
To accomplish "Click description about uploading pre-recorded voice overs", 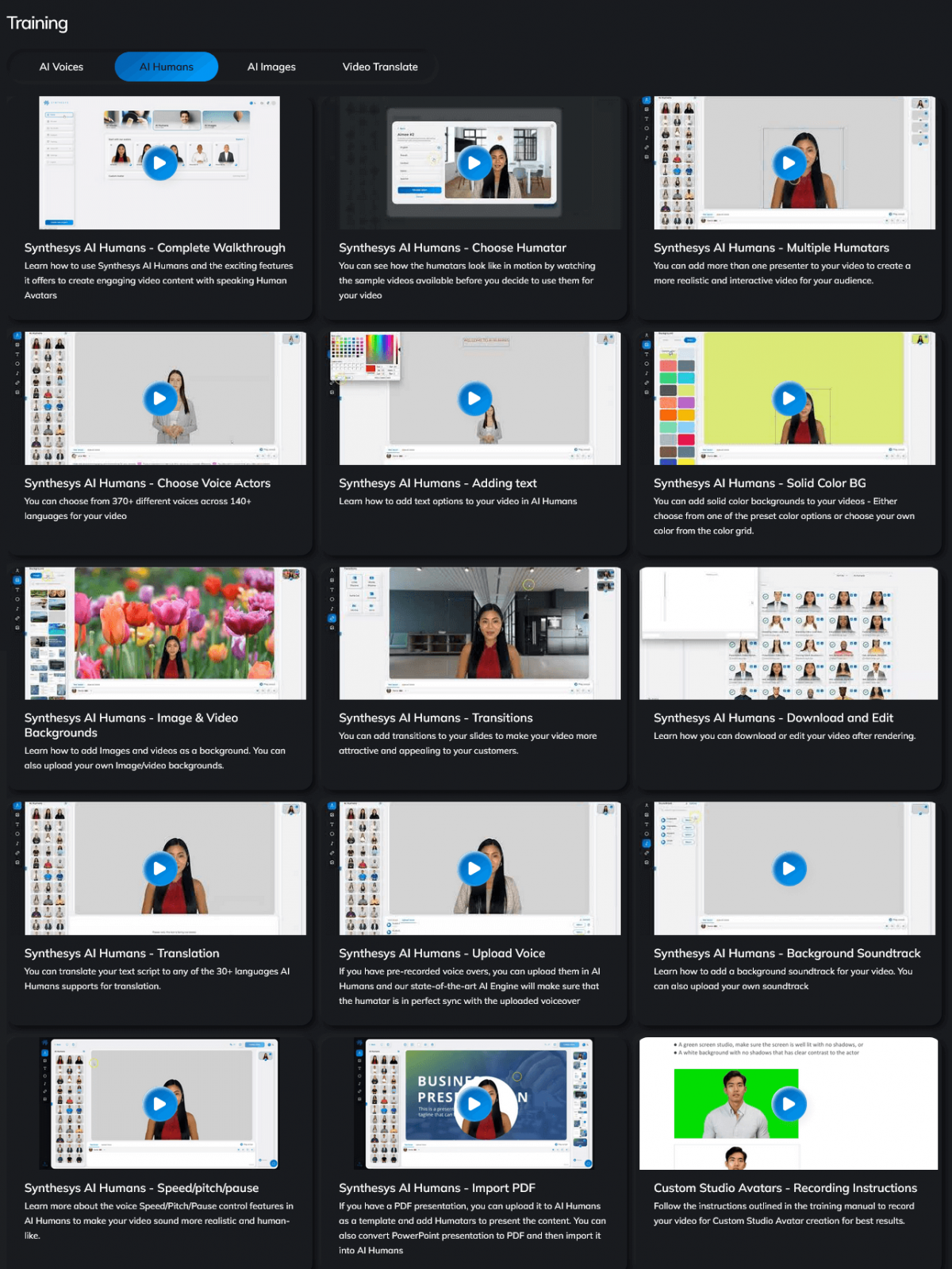I will [x=469, y=986].
